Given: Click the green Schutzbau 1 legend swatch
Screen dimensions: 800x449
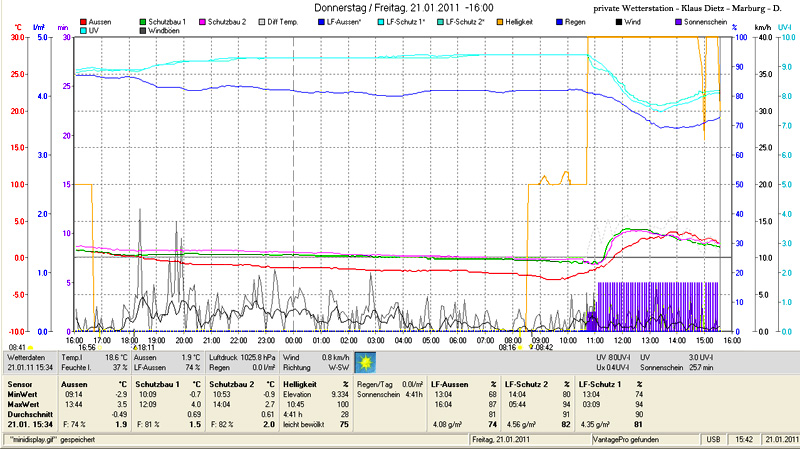Looking at the screenshot, I should 143,21.
